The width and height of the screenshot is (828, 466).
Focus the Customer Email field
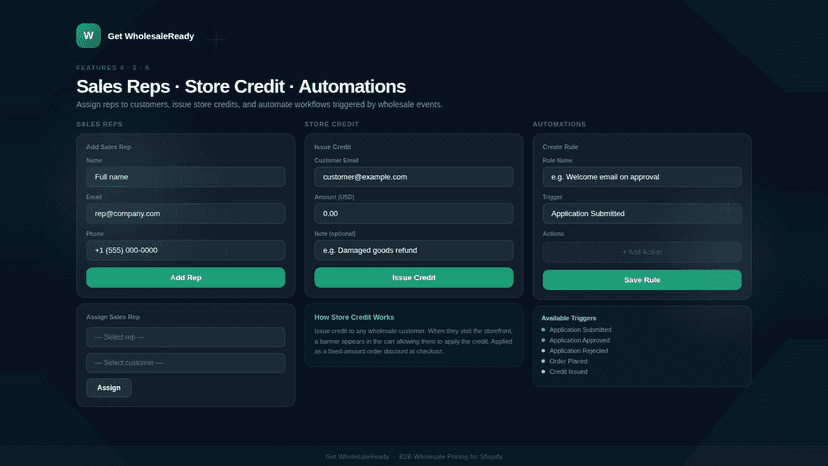[x=413, y=177]
